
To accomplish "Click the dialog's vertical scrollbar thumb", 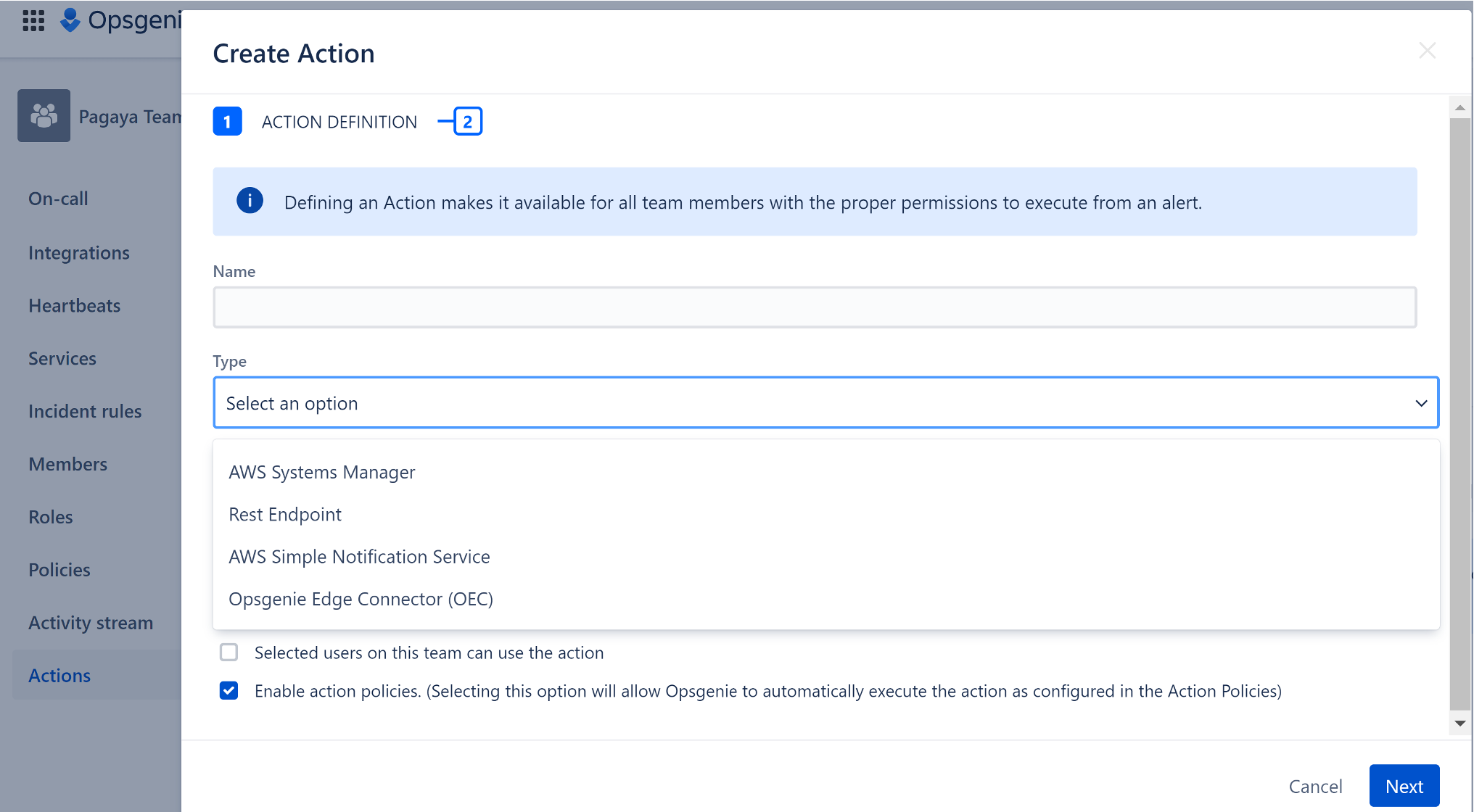I will (1459, 413).
